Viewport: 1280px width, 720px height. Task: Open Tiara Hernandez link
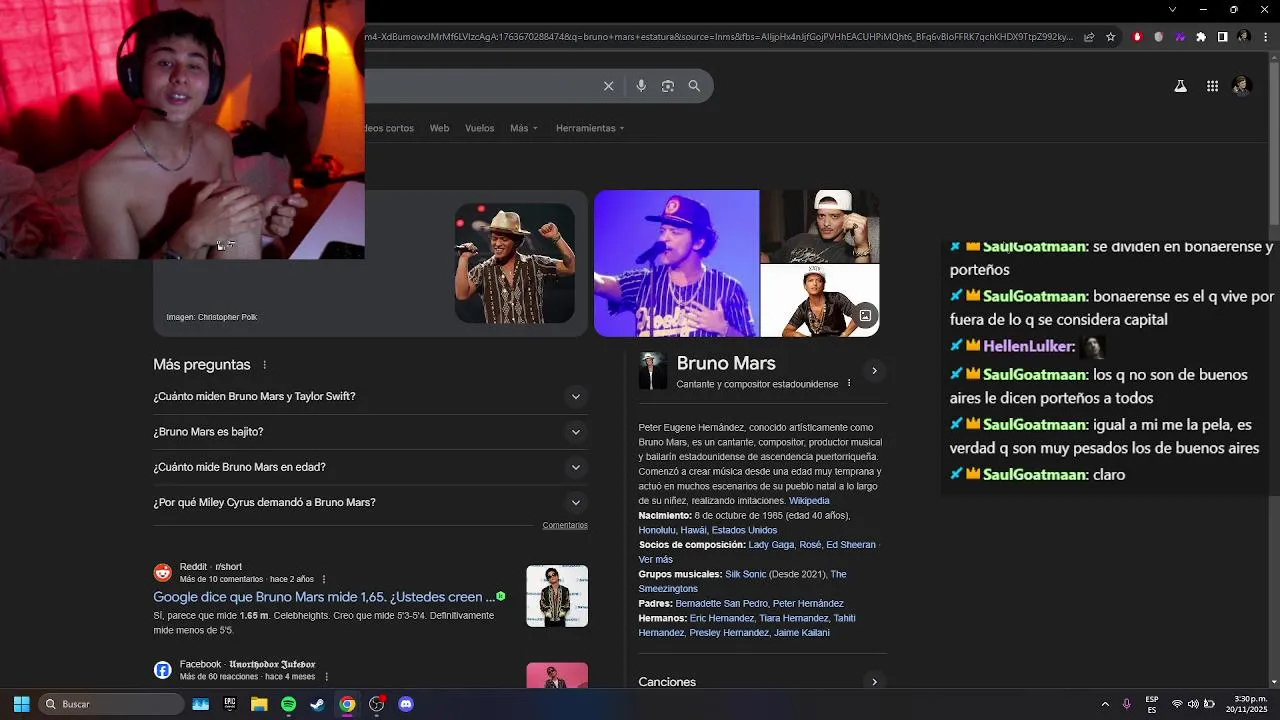tap(792, 619)
